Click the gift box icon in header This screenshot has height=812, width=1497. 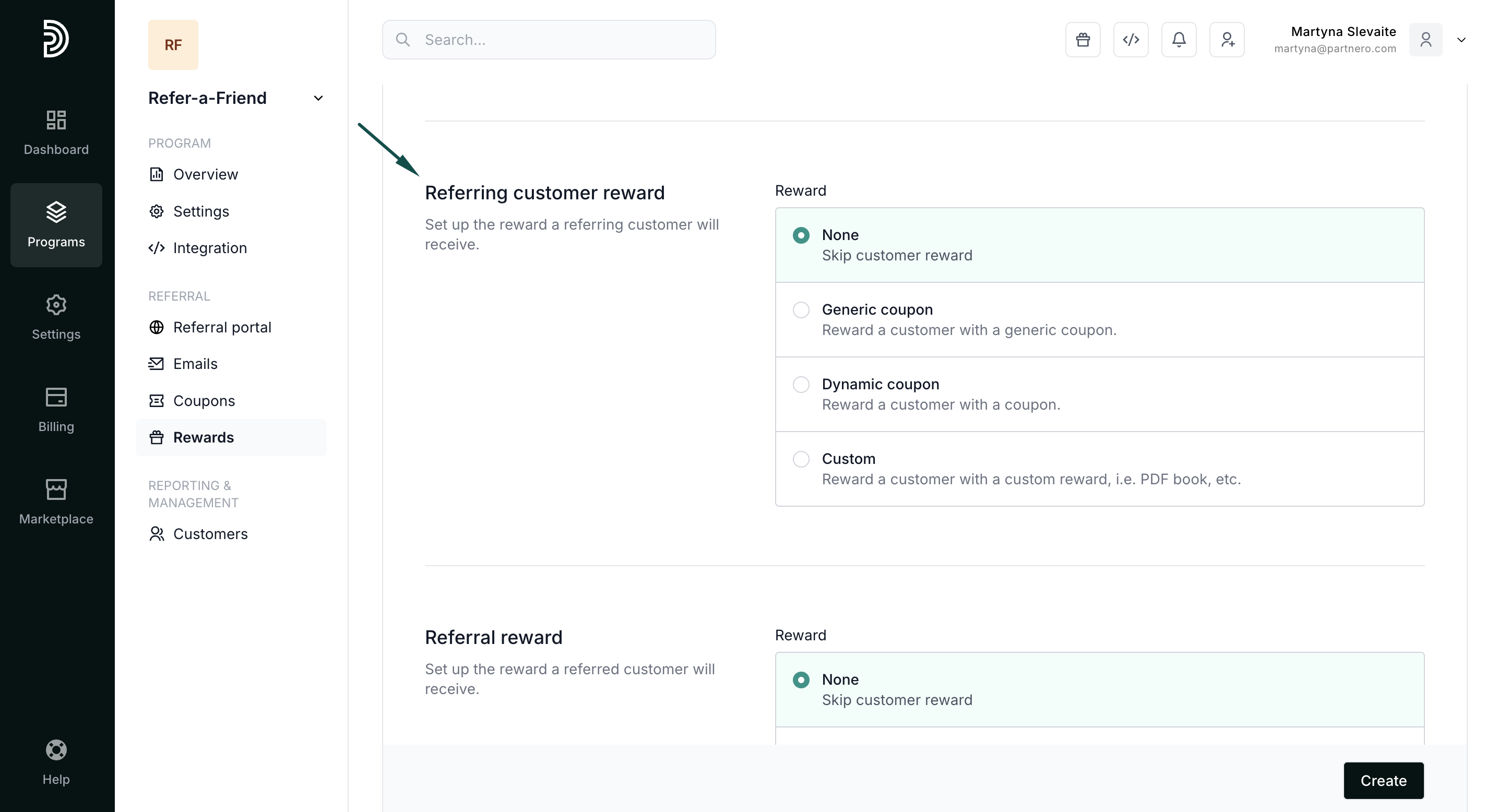(1082, 40)
